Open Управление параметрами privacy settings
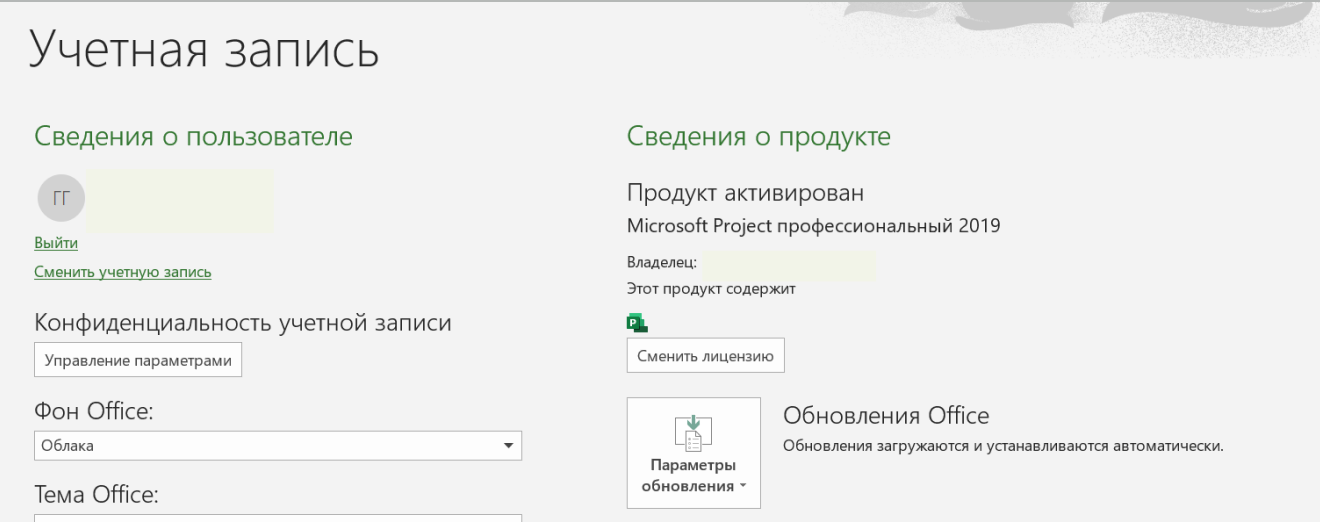The height and width of the screenshot is (522, 1320). (x=138, y=360)
